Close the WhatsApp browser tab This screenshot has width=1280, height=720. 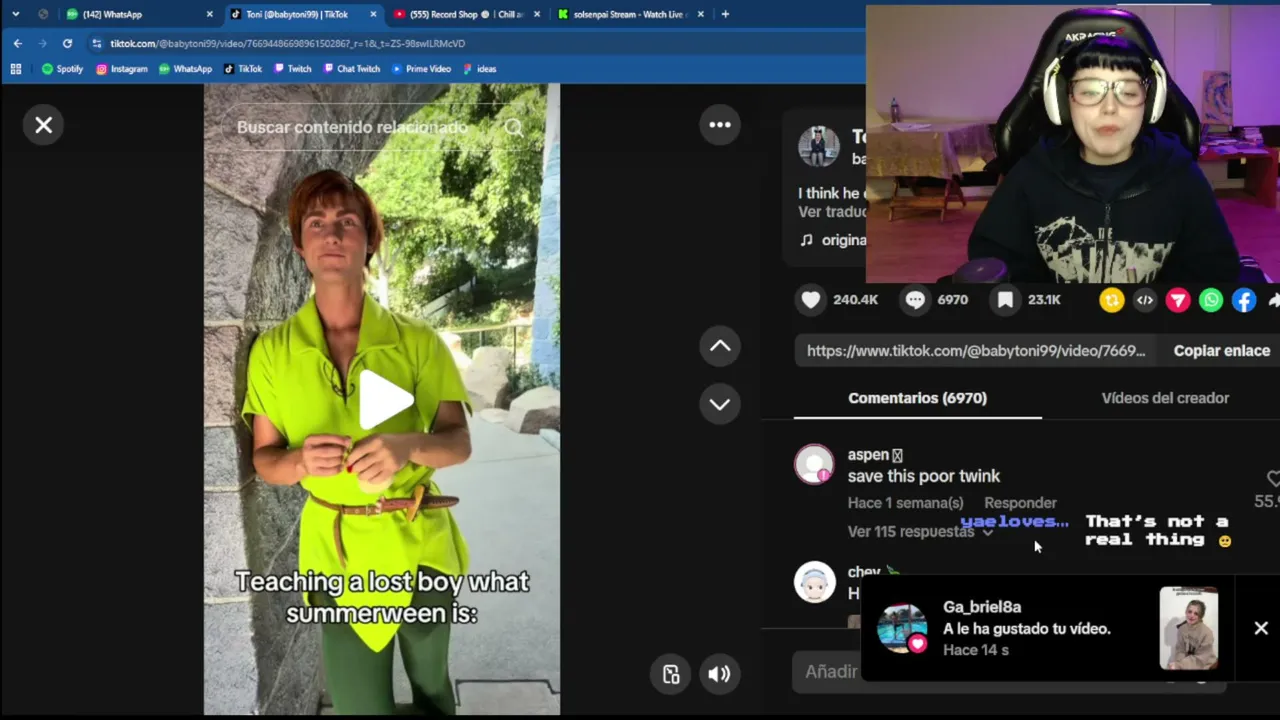209,14
